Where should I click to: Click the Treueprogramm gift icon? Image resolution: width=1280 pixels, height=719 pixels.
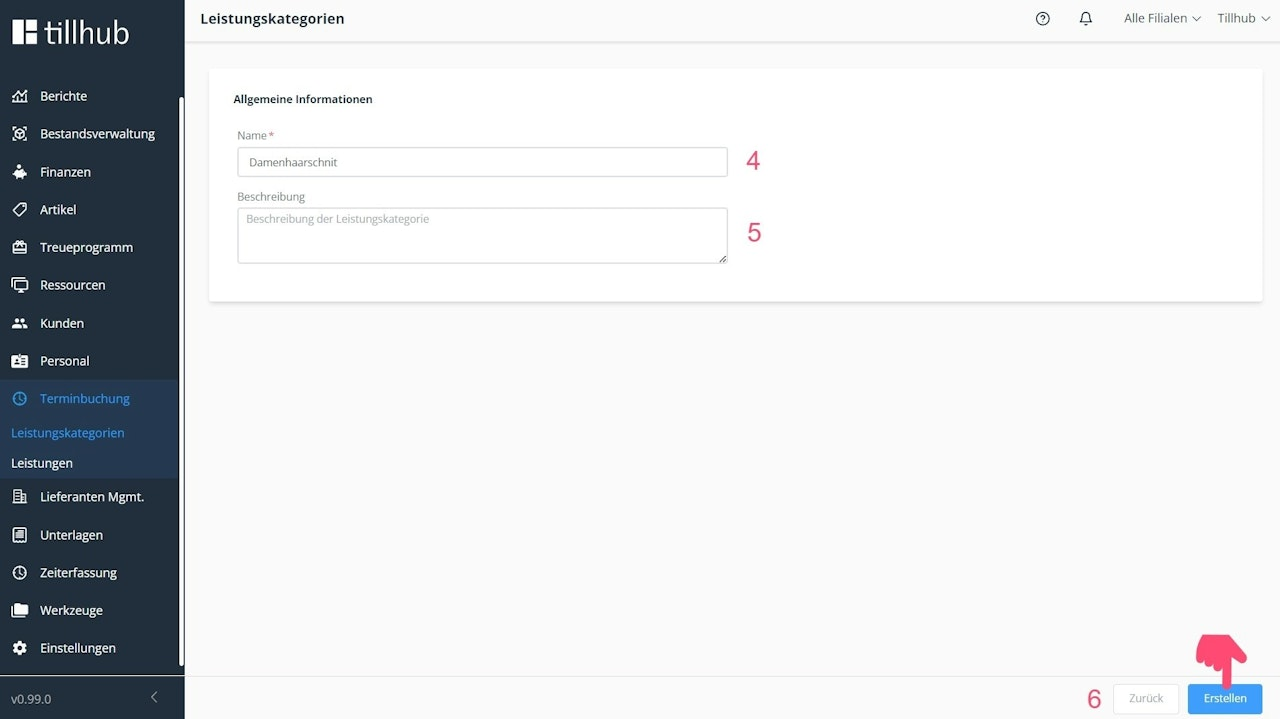tap(19, 247)
